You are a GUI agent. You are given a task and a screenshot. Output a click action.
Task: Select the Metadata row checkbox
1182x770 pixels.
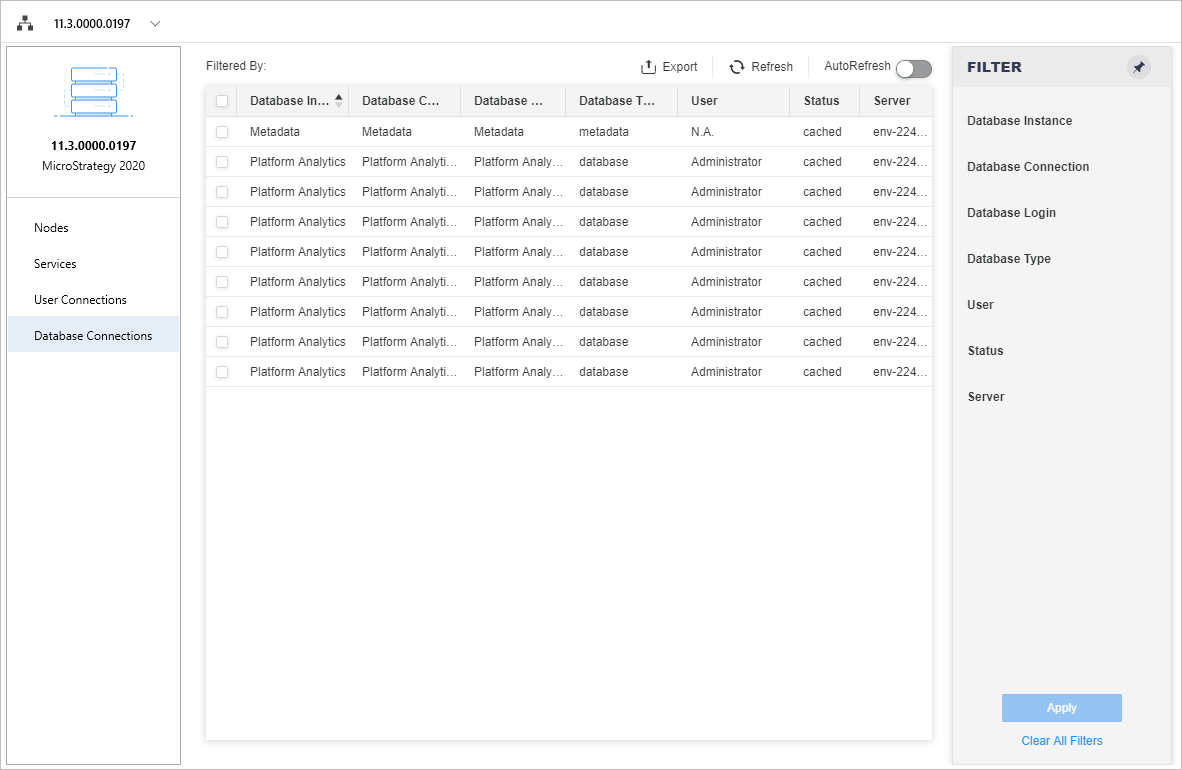pyautogui.click(x=222, y=132)
